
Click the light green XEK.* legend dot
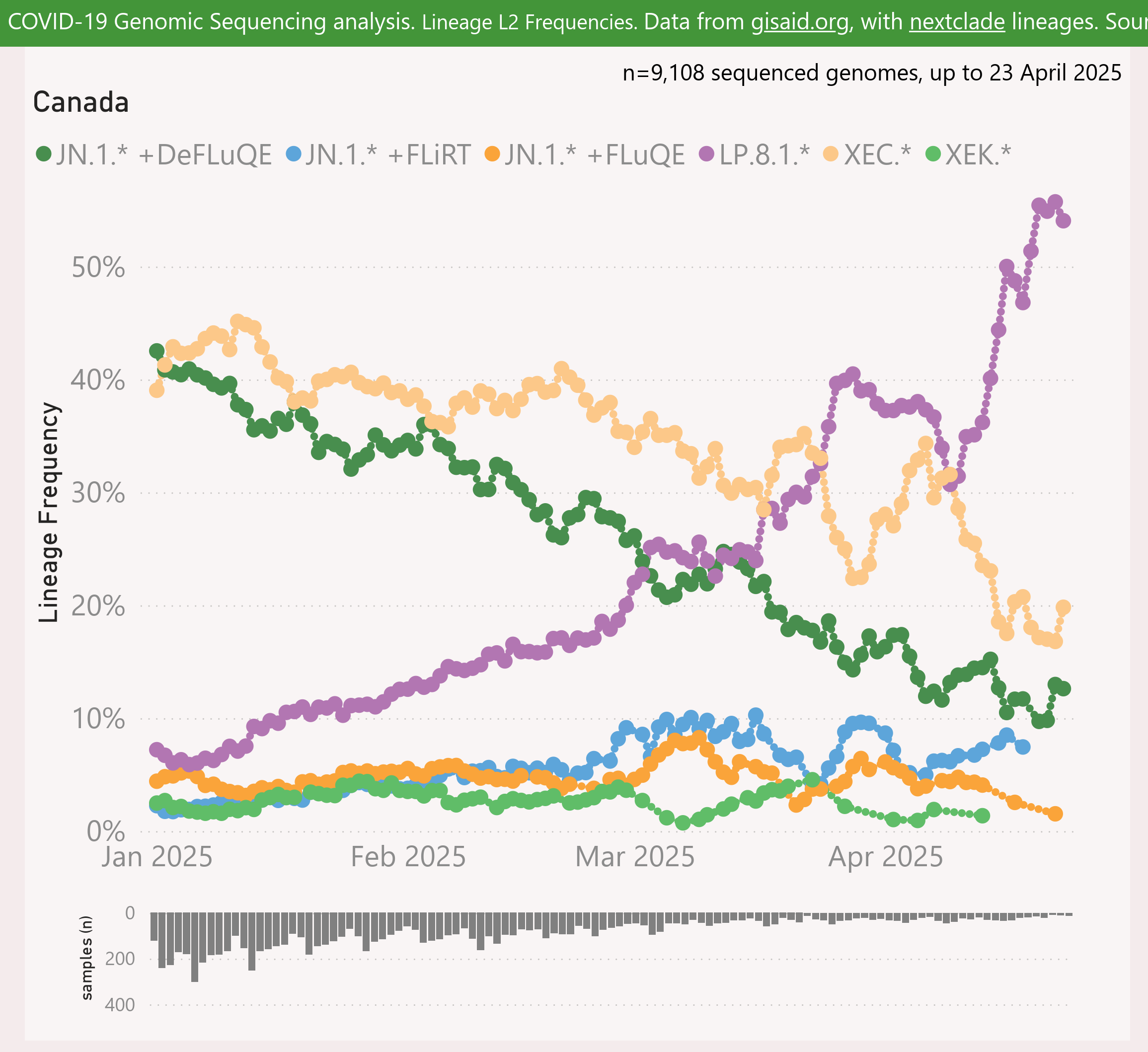tap(933, 153)
